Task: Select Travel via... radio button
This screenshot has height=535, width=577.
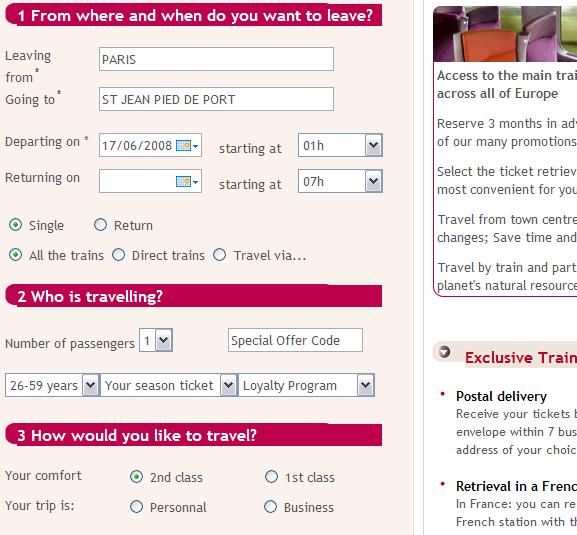Action: pyautogui.click(x=220, y=255)
